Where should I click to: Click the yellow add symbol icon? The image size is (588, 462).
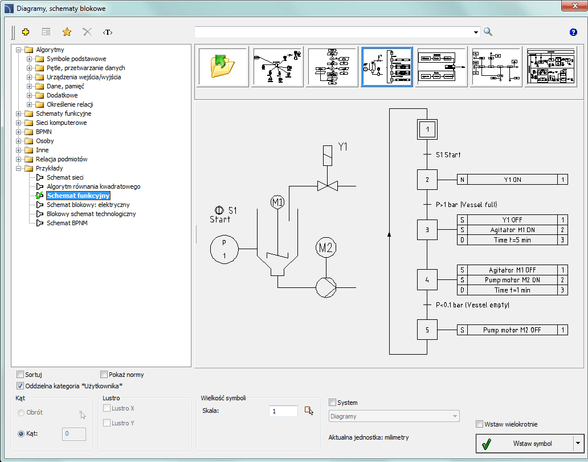26,32
